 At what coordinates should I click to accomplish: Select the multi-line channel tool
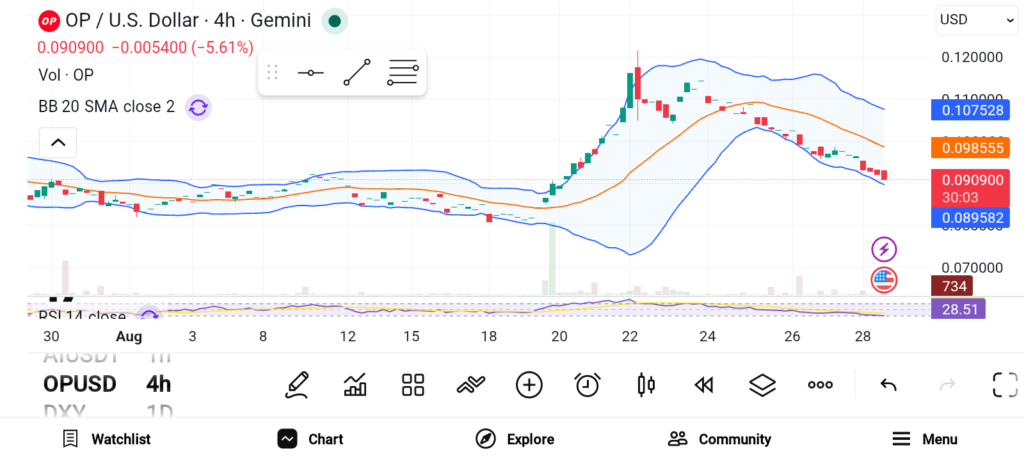403,72
